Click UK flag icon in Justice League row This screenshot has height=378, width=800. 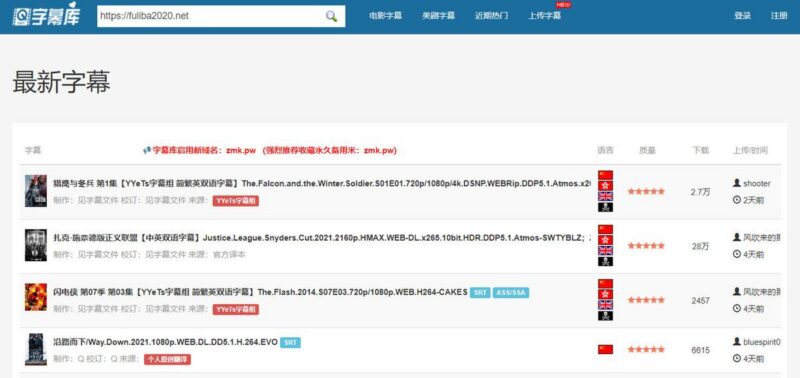[606, 251]
